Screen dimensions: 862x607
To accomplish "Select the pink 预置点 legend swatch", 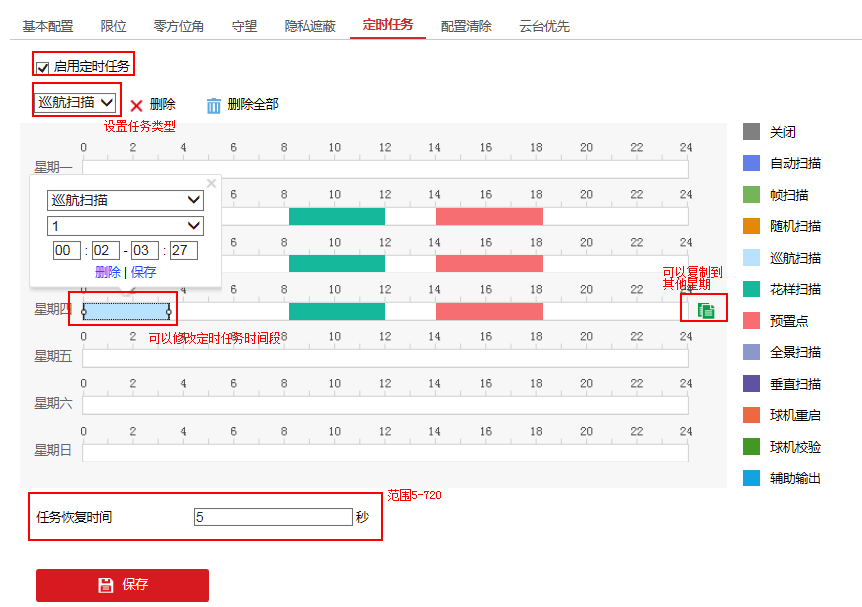I will 752,321.
